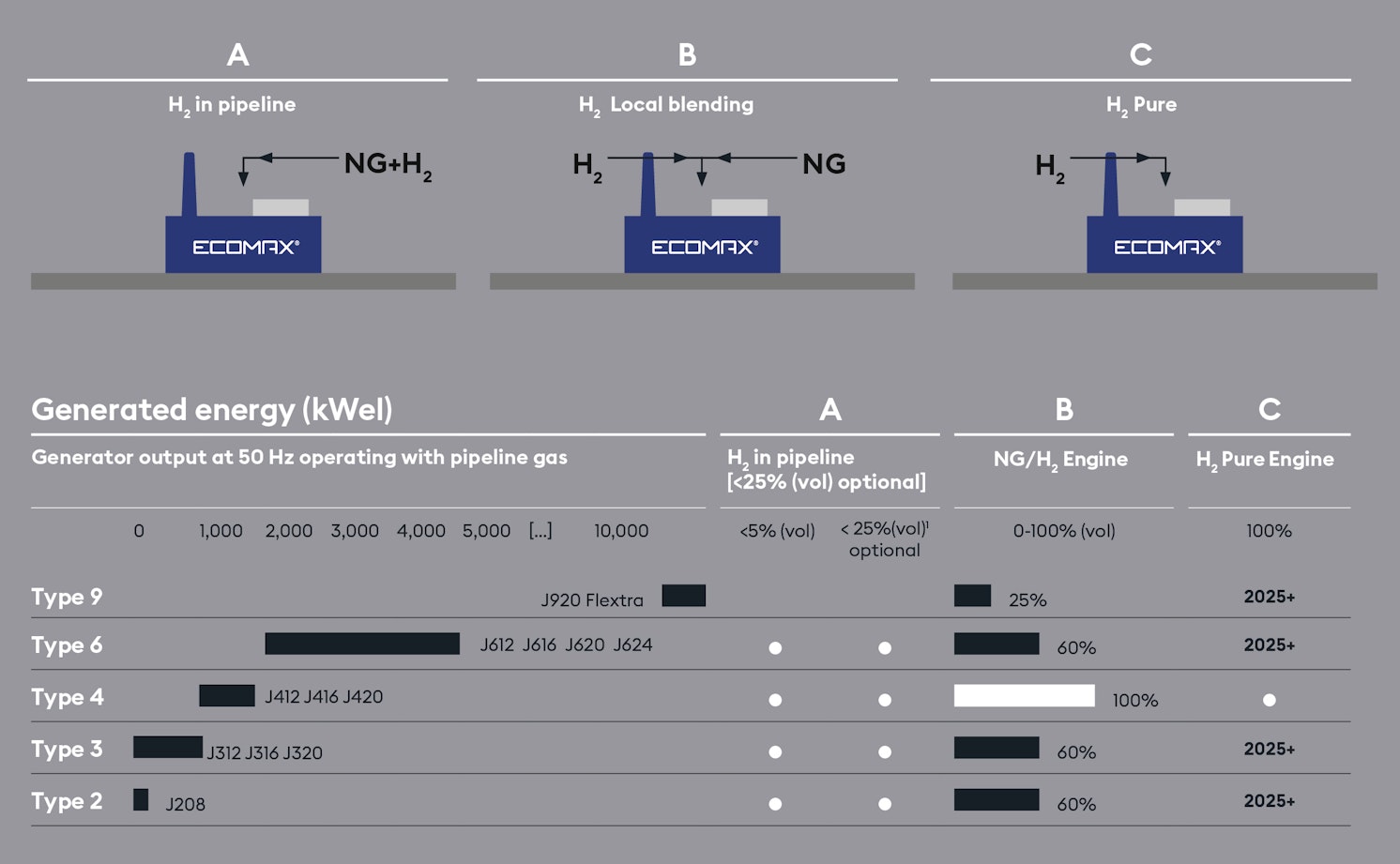Click the NG+H2 inlet arrow label
This screenshot has height=864, width=1400.
pyautogui.click(x=388, y=165)
